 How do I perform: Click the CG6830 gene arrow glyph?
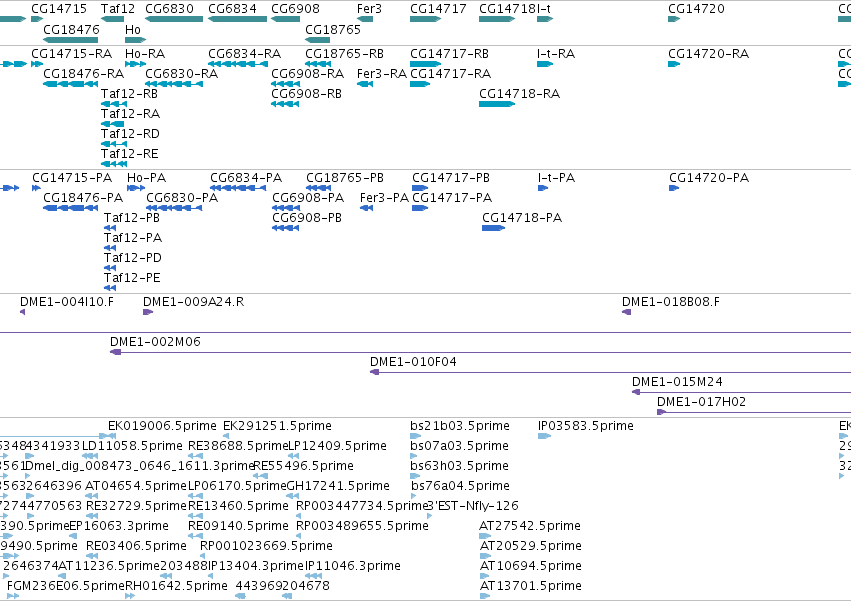point(174,19)
